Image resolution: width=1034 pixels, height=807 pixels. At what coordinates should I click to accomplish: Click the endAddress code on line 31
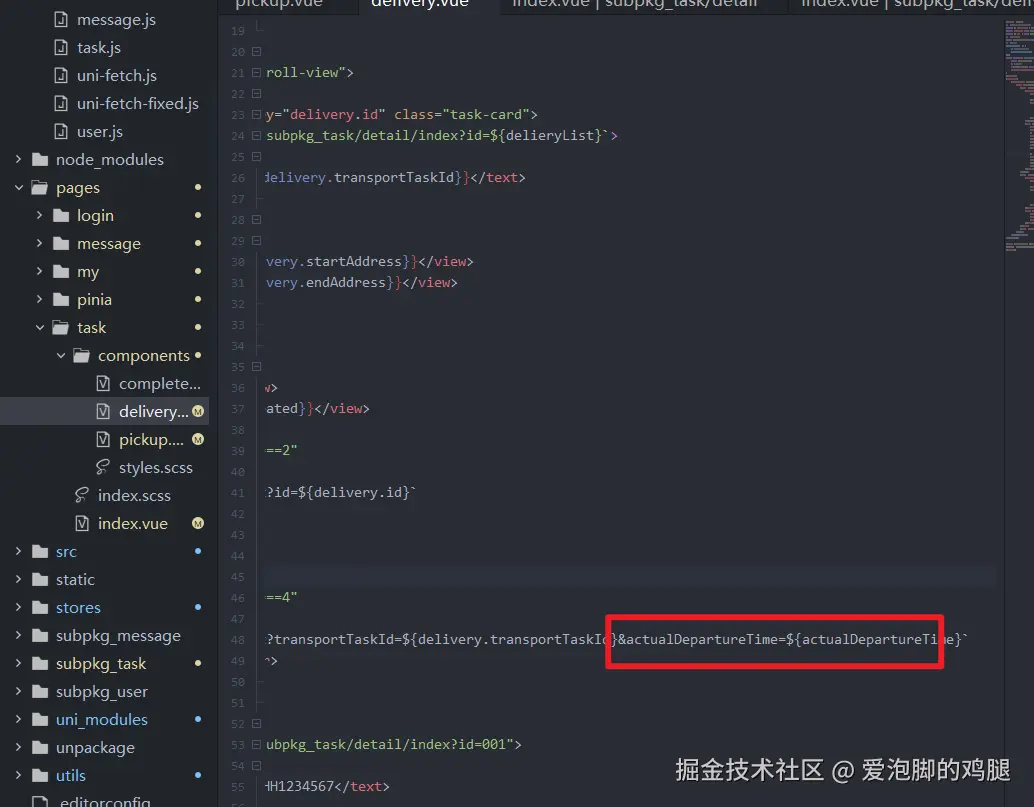346,283
